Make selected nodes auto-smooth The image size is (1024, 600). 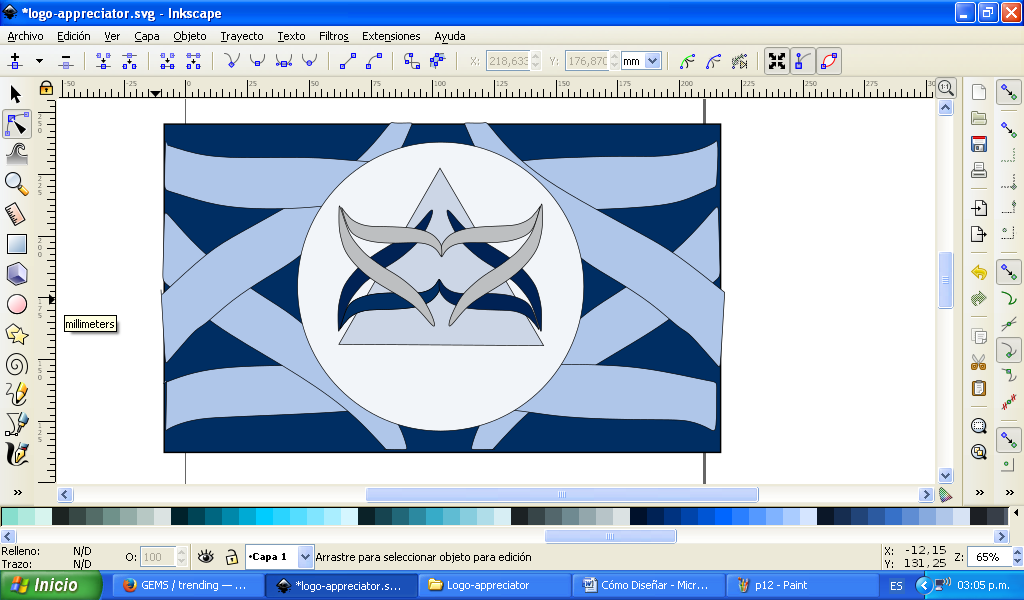pos(310,61)
